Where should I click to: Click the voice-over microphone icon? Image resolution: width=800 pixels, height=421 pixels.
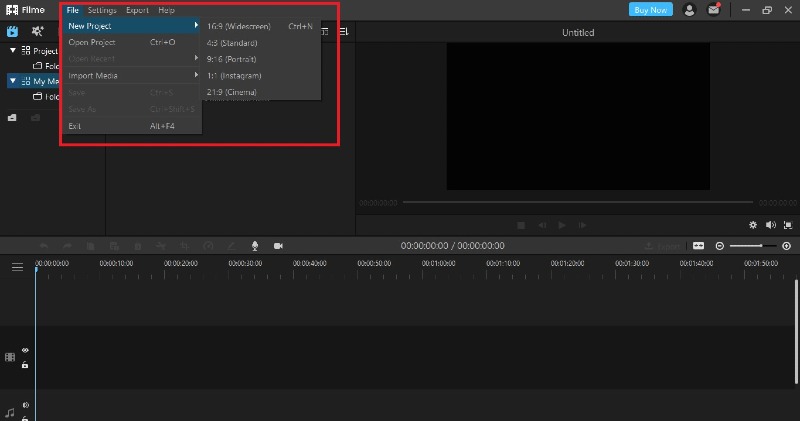coord(255,246)
